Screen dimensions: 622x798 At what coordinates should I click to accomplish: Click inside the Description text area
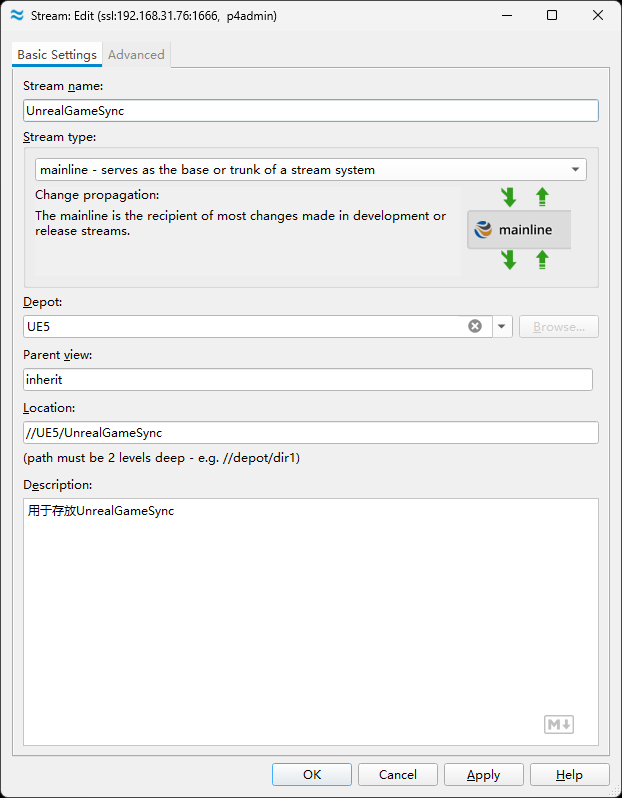[x=310, y=622]
